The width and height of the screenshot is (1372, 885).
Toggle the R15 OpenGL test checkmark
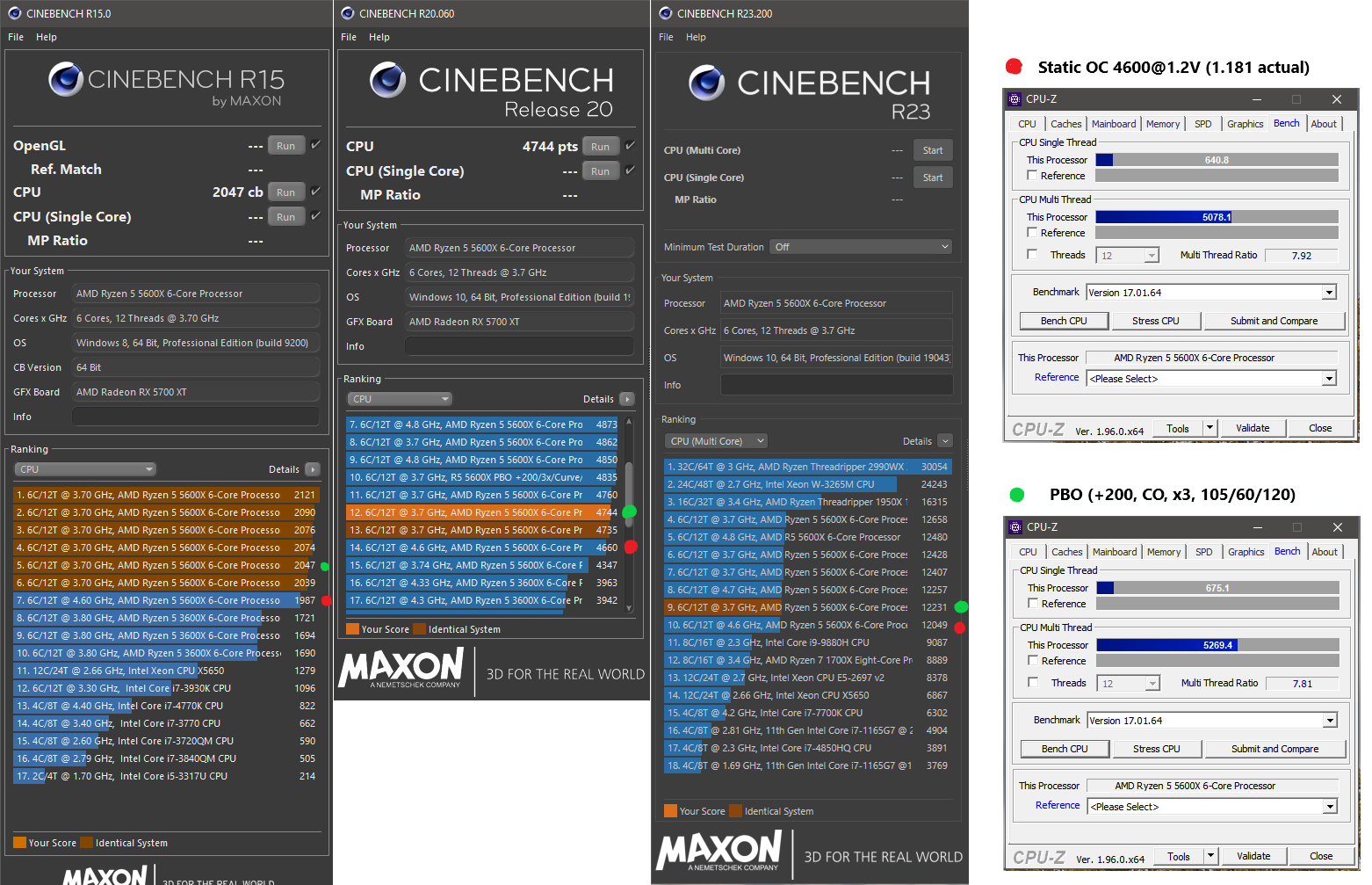pos(315,145)
